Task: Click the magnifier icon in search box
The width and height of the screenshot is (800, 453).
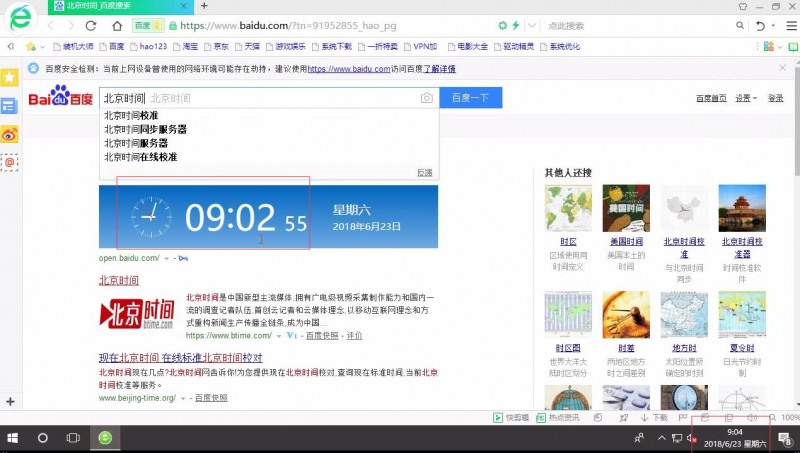Action: pyautogui.click(x=740, y=26)
